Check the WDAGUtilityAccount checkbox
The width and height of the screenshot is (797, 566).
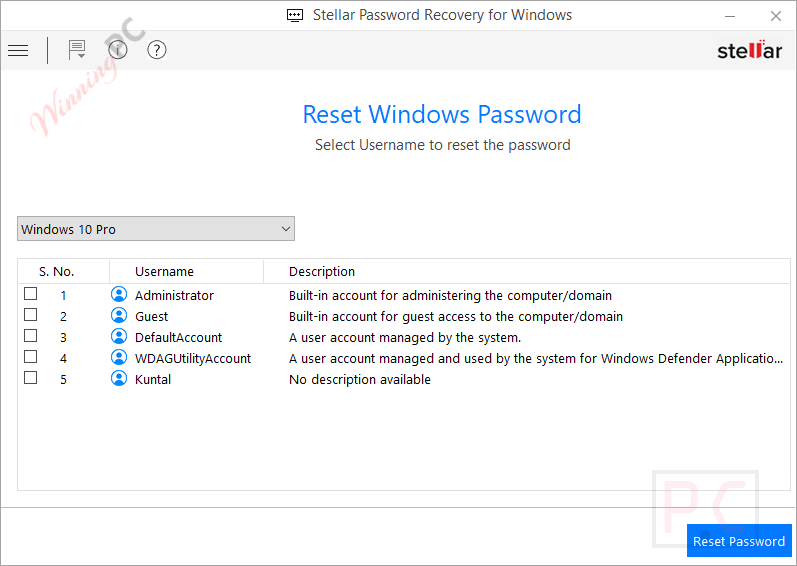[x=30, y=357]
